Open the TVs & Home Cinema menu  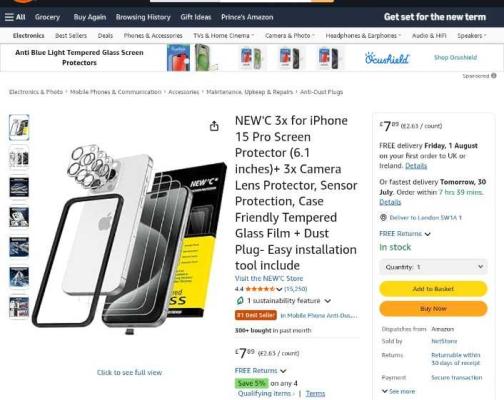[224, 36]
